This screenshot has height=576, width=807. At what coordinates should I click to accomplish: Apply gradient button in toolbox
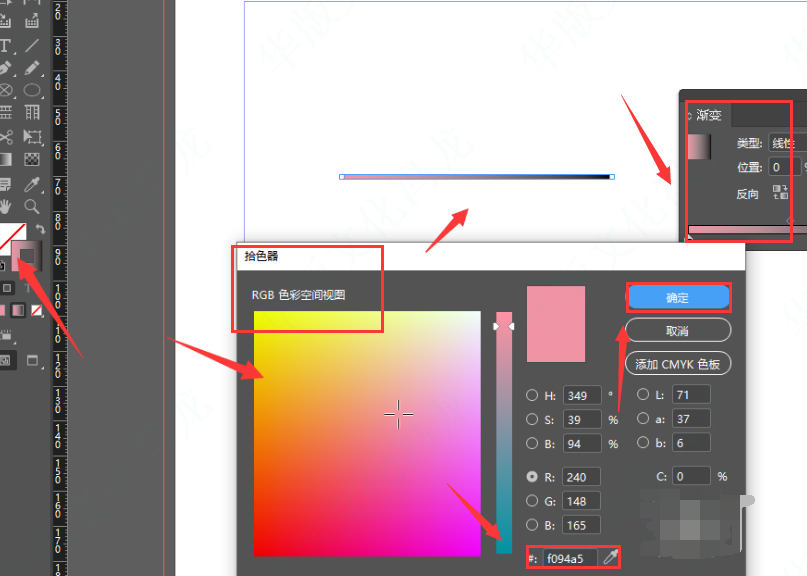pyautogui.click(x=18, y=310)
